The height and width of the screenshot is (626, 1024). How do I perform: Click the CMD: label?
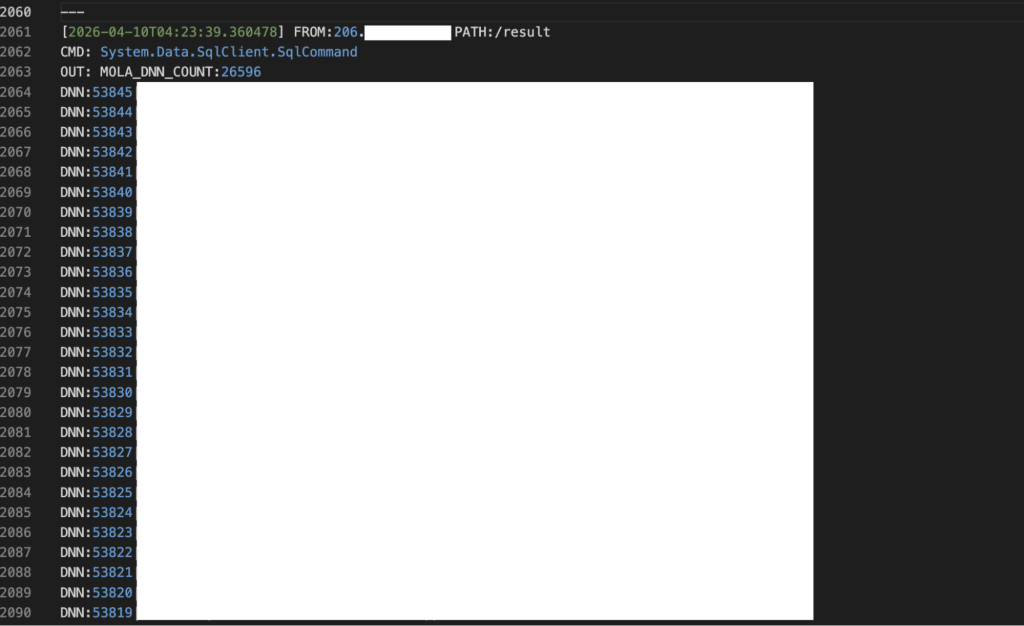76,52
